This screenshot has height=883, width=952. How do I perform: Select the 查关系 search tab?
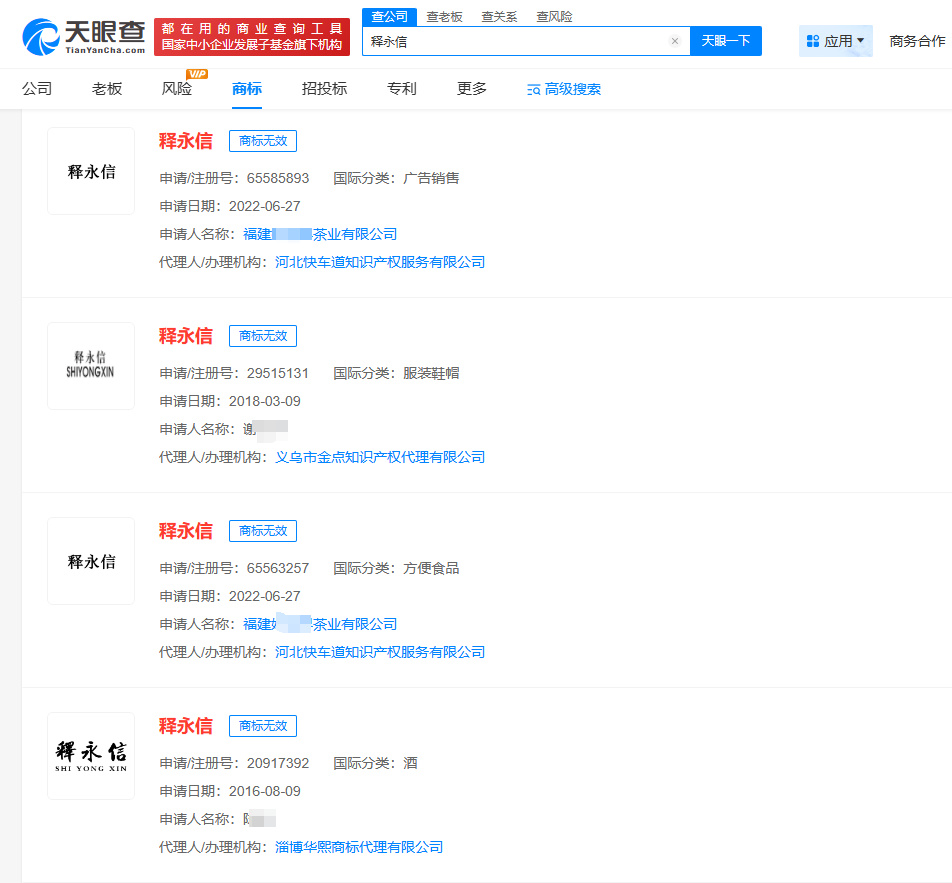coord(499,17)
